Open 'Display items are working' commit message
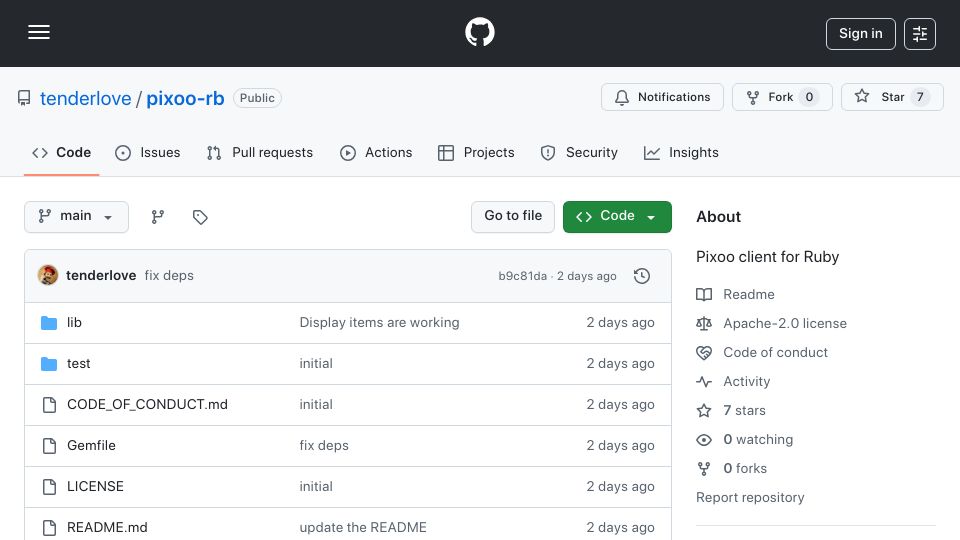 (x=379, y=323)
